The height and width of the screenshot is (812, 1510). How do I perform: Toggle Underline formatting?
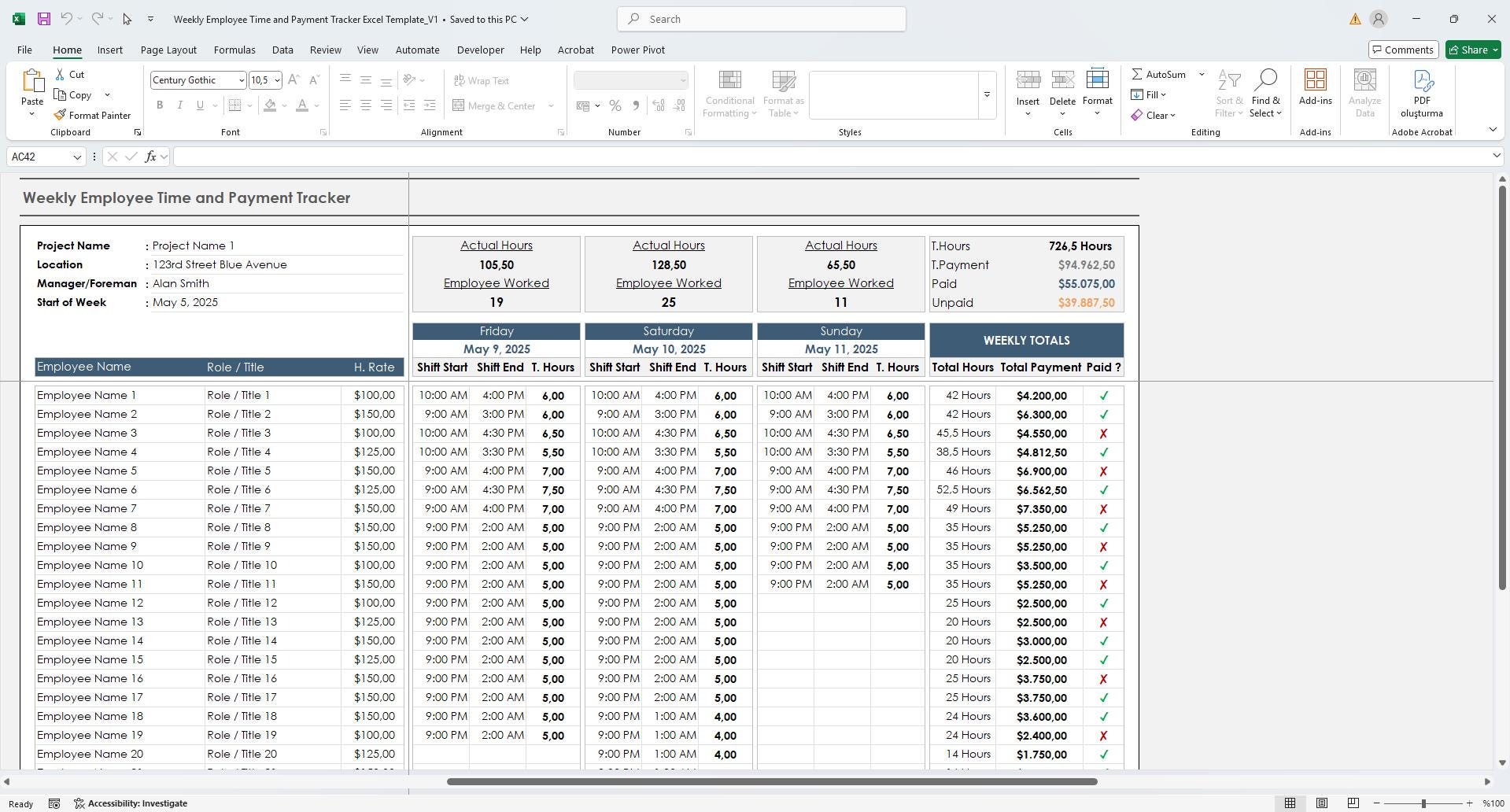200,105
